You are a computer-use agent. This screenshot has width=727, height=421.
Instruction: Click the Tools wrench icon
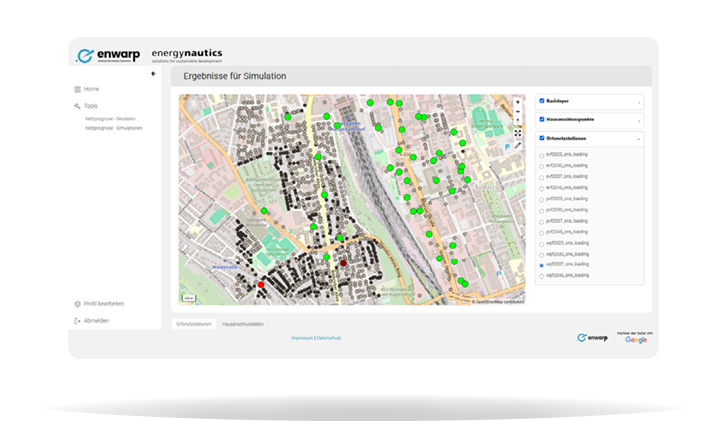tap(77, 106)
